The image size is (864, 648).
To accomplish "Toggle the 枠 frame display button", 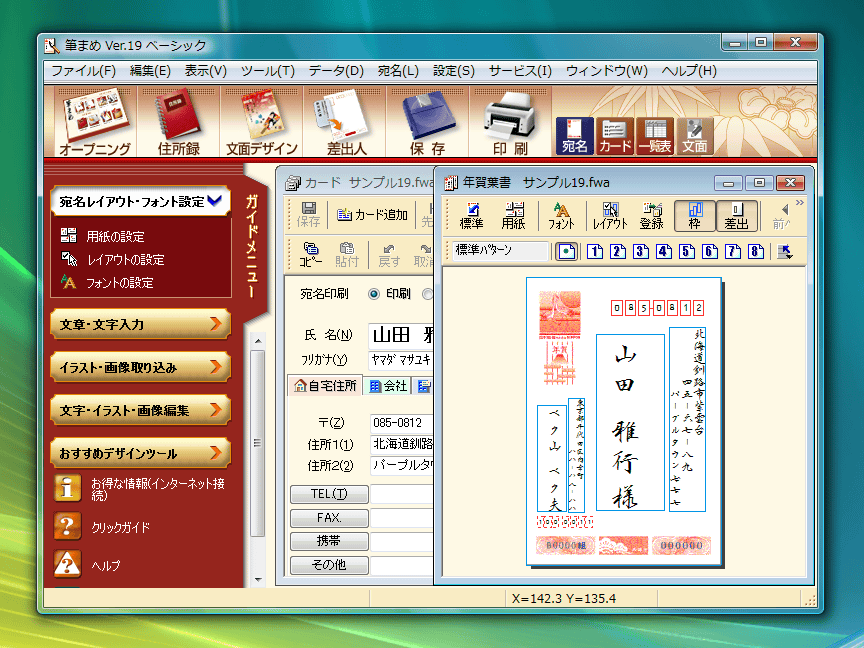I will (x=694, y=215).
